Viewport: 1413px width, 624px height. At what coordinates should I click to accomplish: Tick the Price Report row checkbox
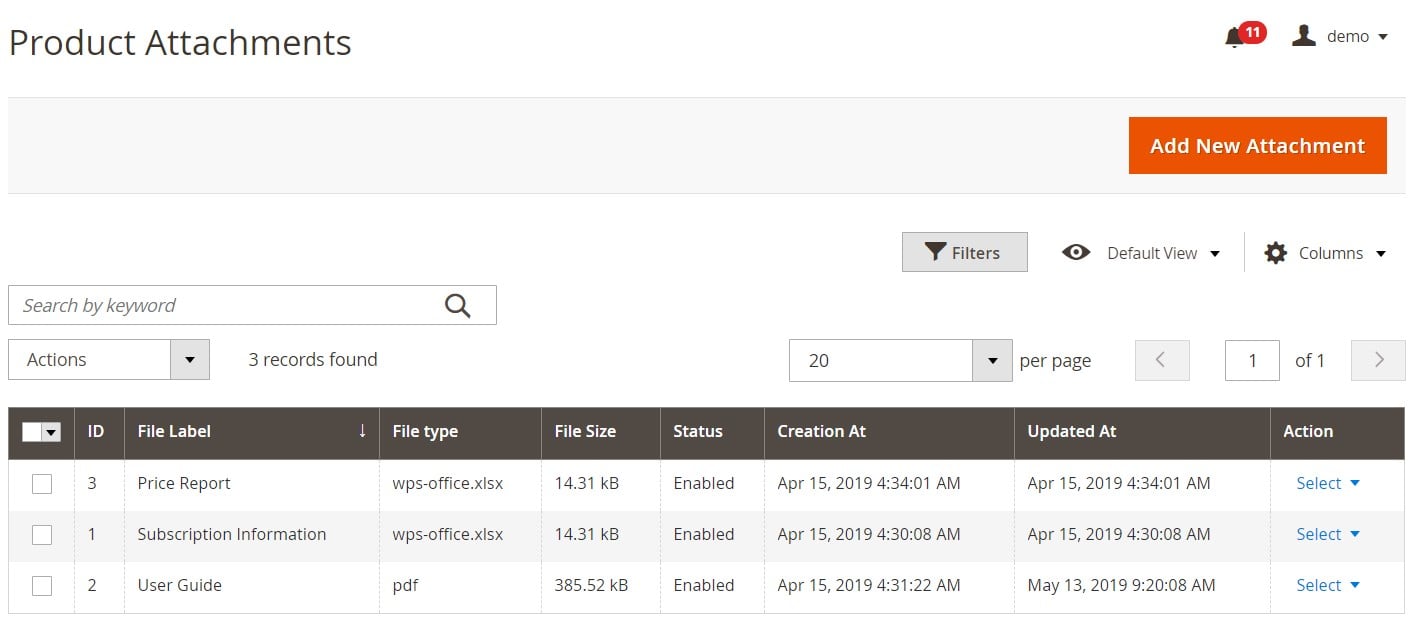pyautogui.click(x=42, y=484)
